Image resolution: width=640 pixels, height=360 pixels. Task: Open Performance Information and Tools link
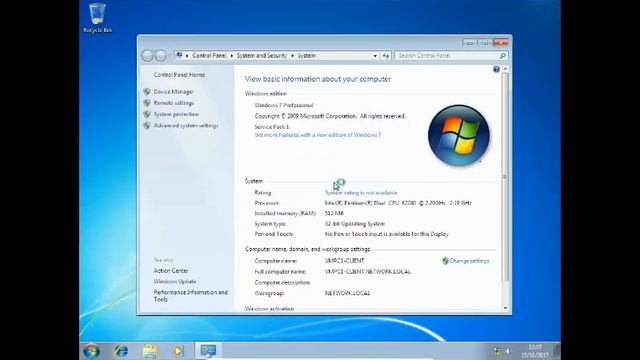(190, 296)
